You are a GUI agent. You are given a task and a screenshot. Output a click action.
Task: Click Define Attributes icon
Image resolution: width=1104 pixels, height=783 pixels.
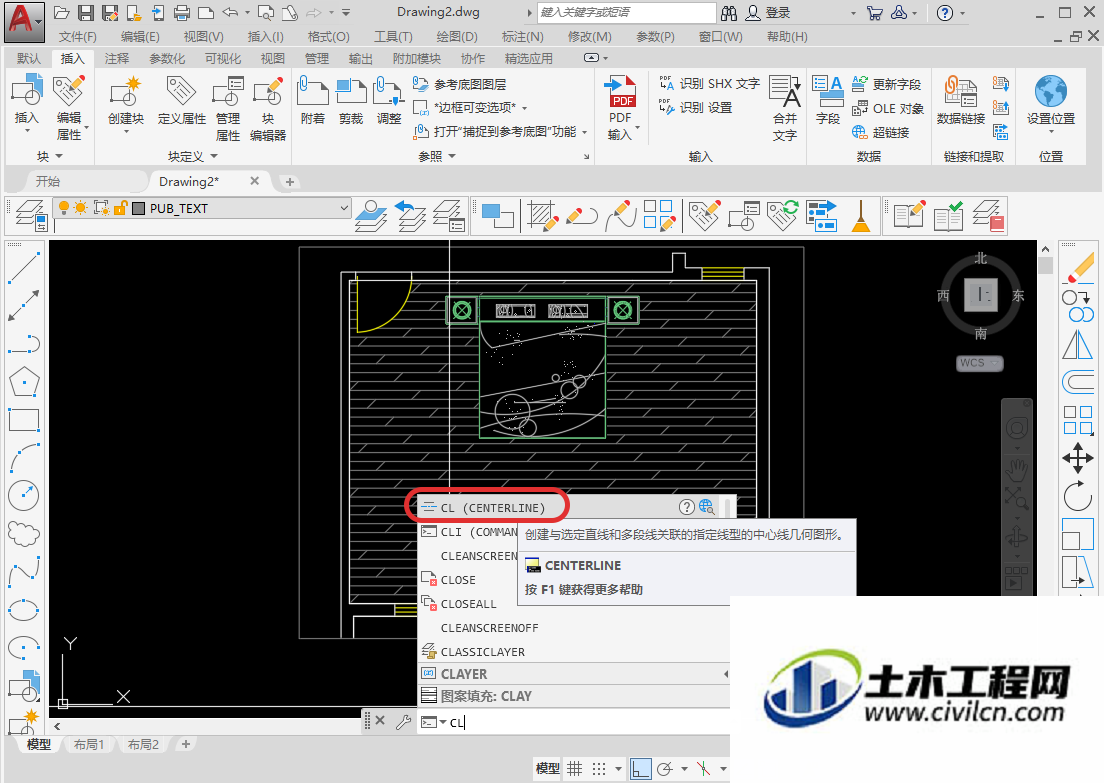tap(181, 92)
